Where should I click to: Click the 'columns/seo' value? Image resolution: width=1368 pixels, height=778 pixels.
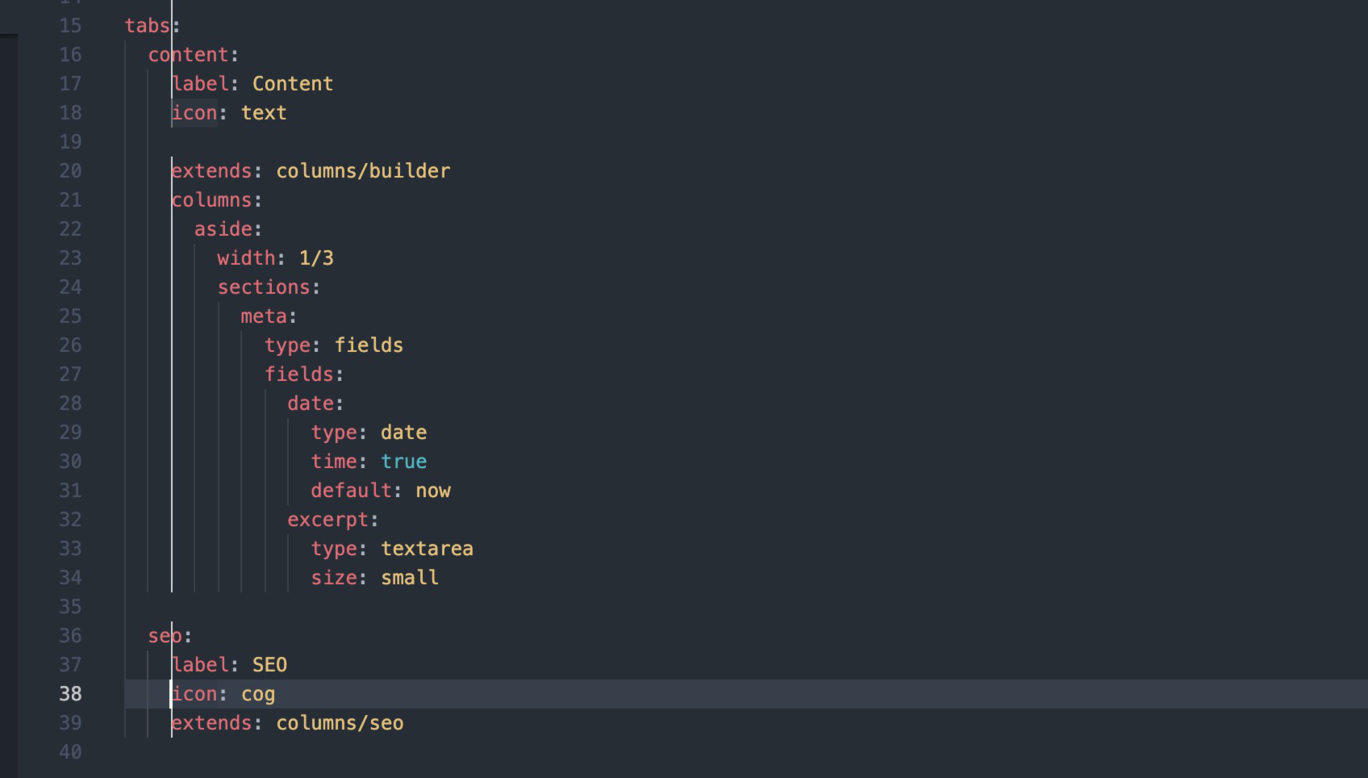click(x=340, y=722)
